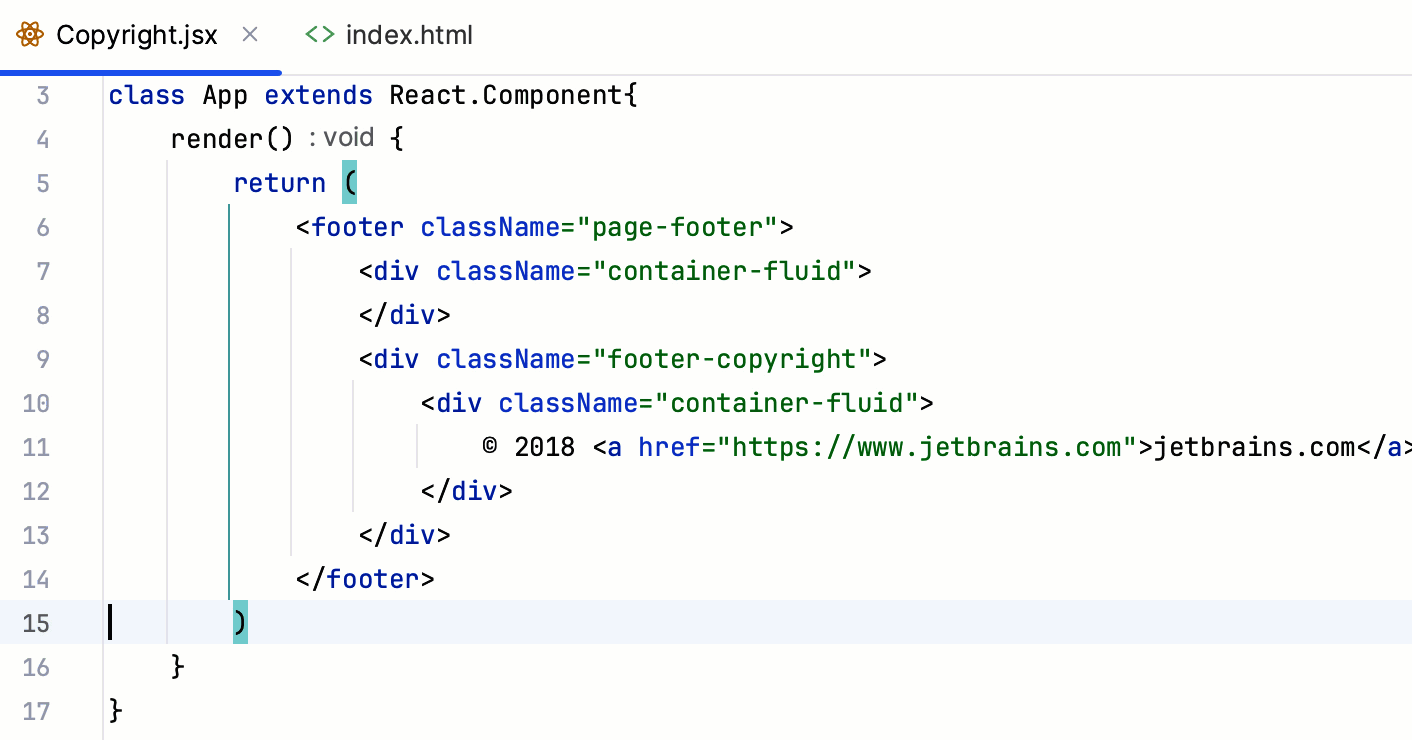Select the Copyright.jsx tab
Screen dimensions: 1412x740
click(137, 34)
